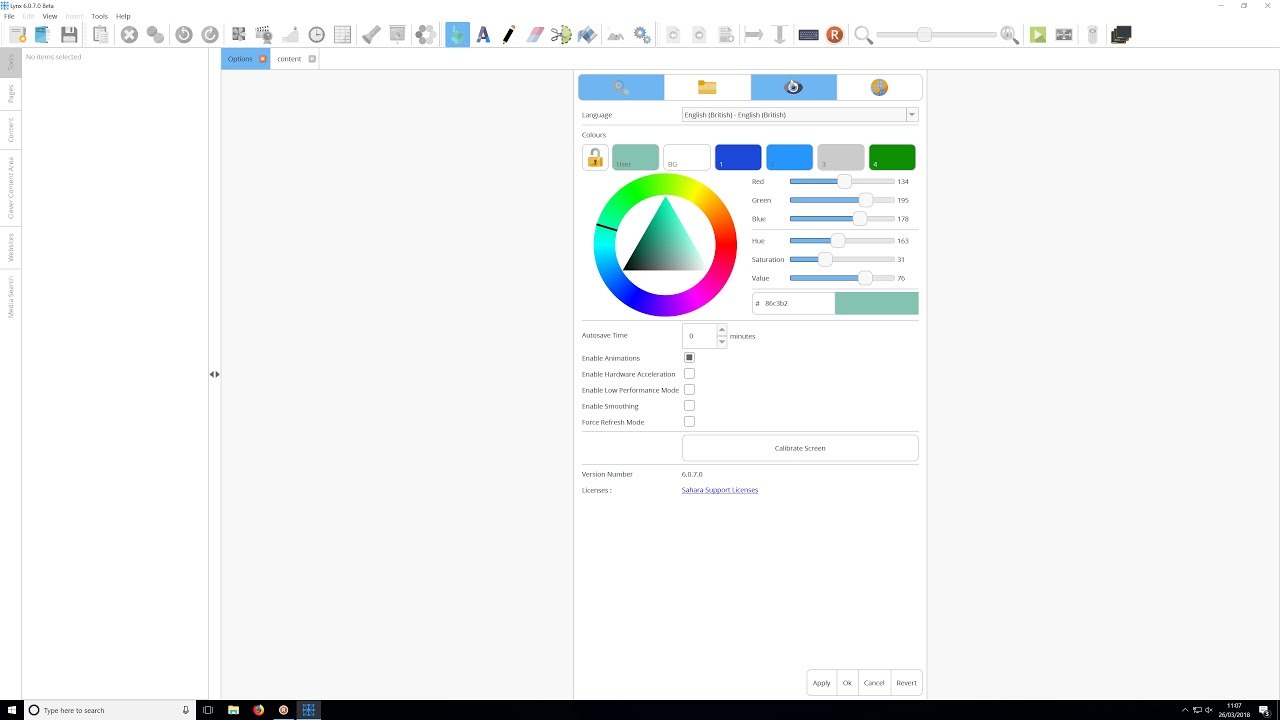The image size is (1280, 720).
Task: Click the floppy disk save icon
Action: (69, 35)
